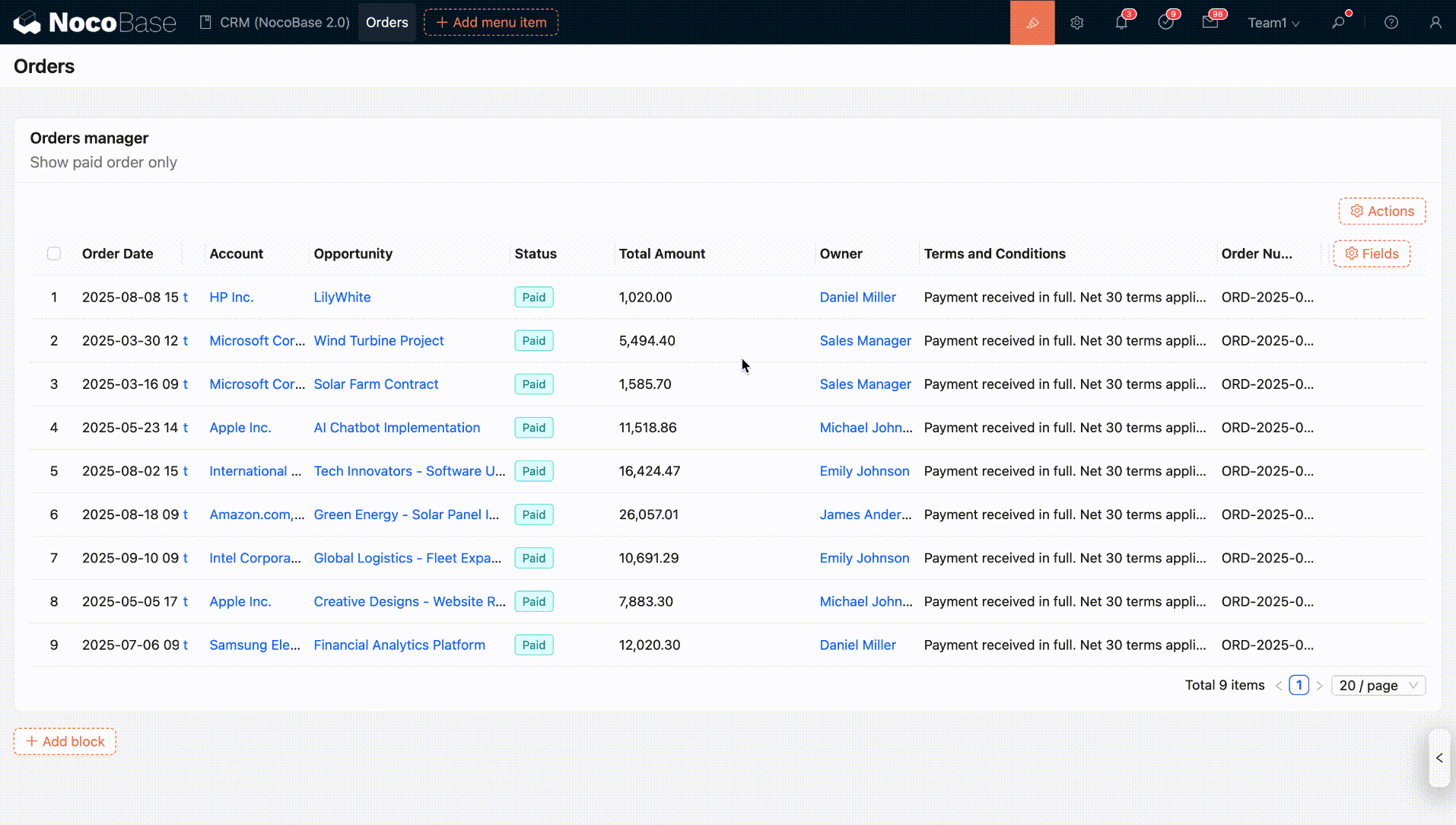Screen dimensions: 1456x825
Task: Expand the collapsed side panel arrow
Action: coord(1439,758)
